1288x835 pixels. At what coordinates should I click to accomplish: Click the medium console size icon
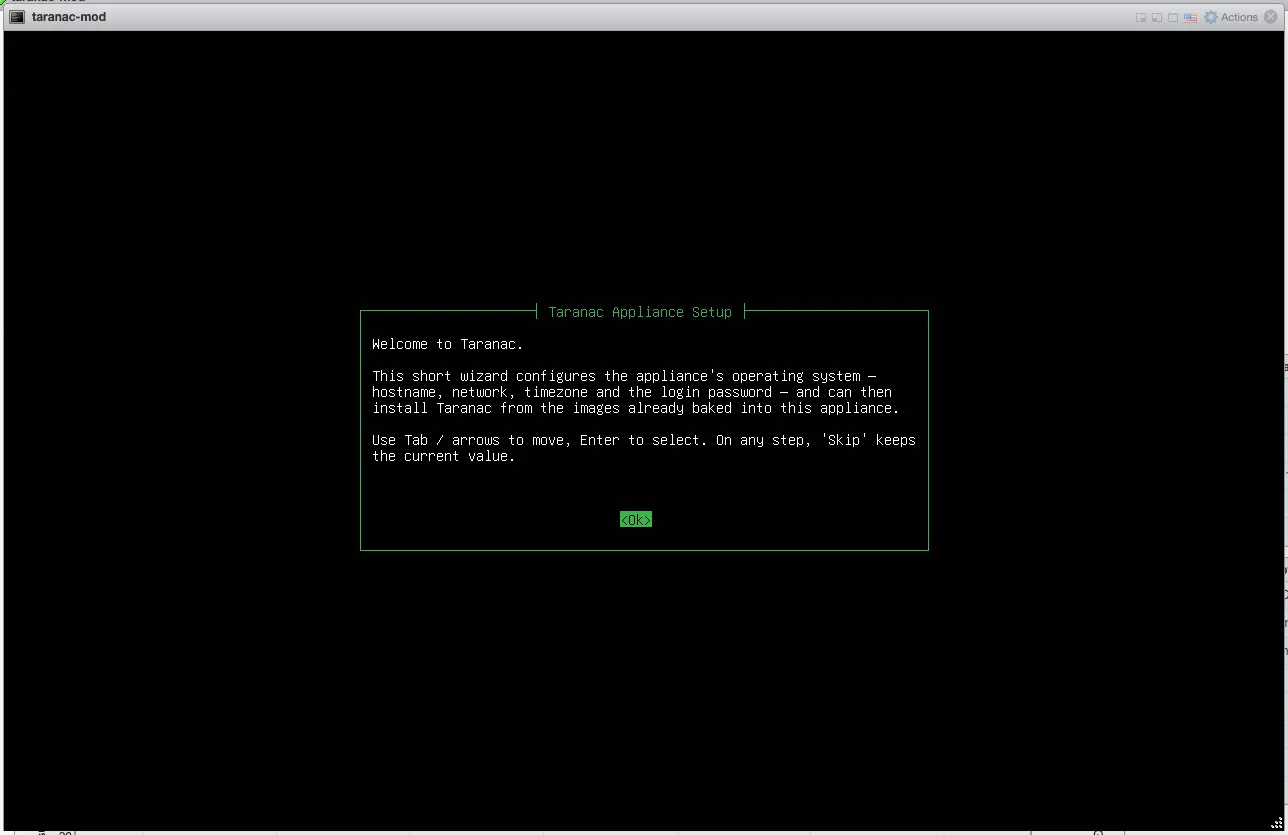click(1157, 18)
